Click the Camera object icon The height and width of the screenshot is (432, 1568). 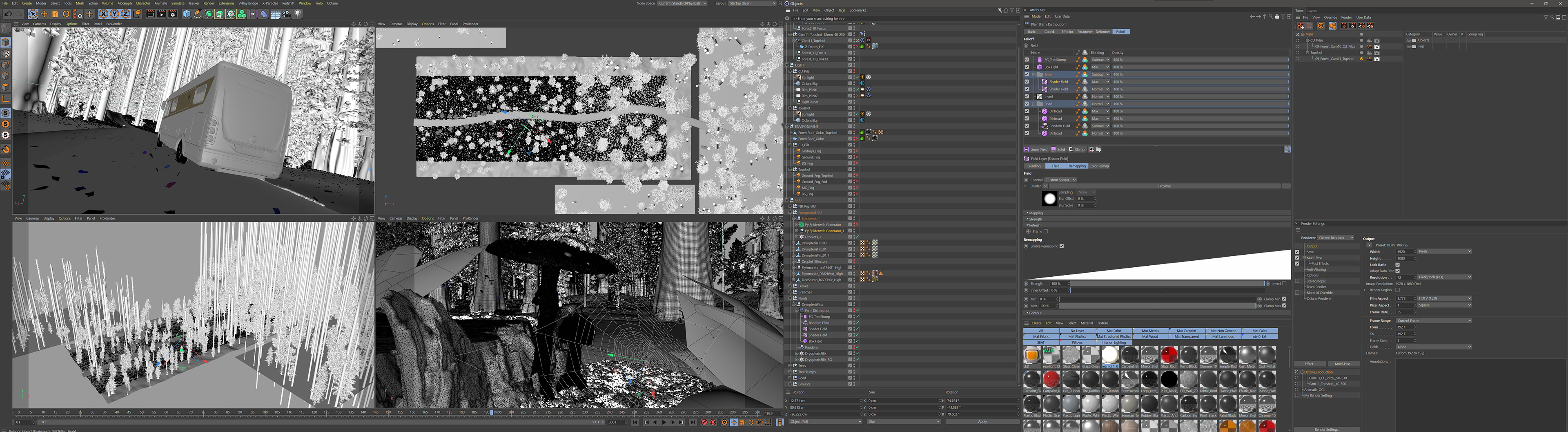click(x=286, y=14)
